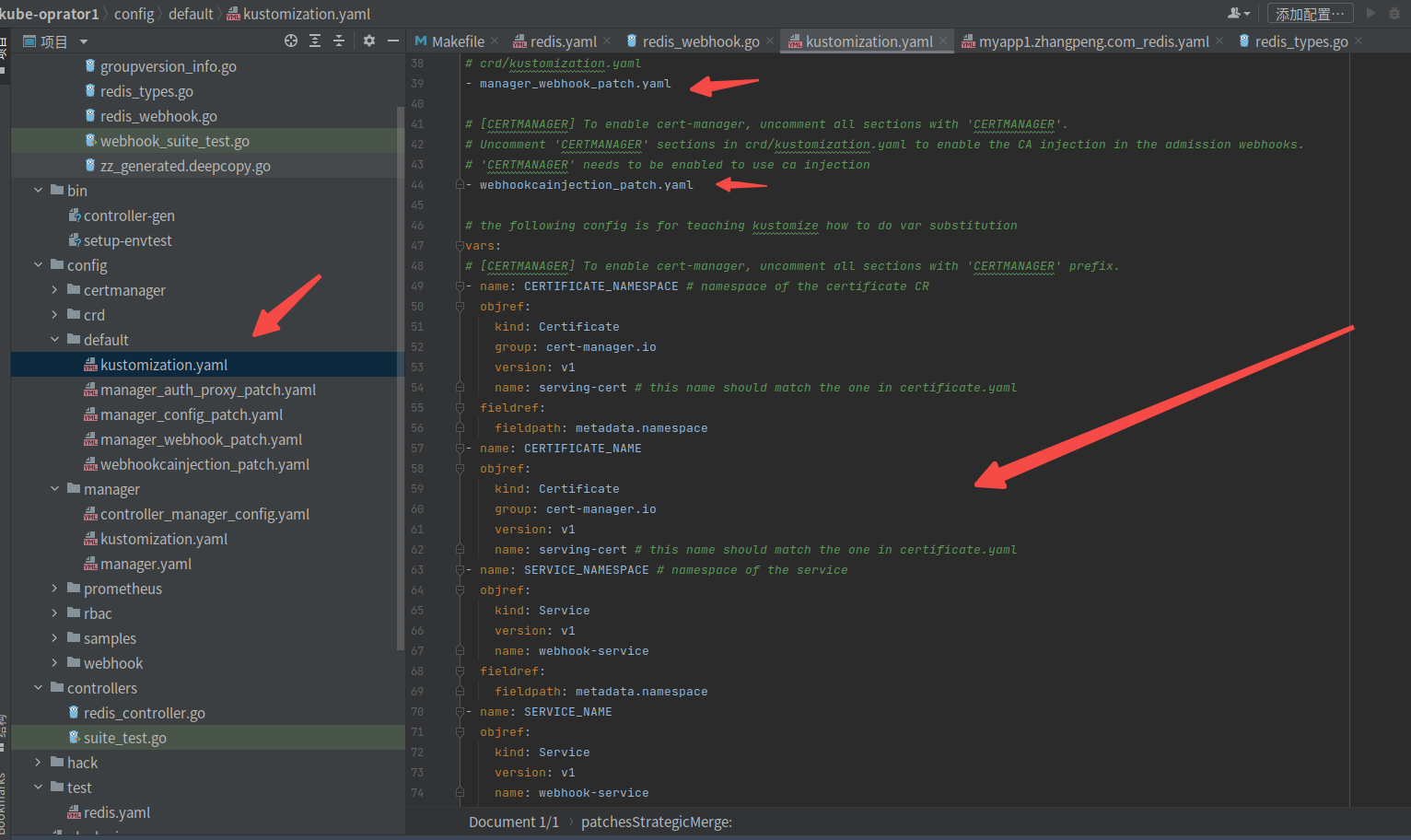Viewport: 1411px width, 840px height.
Task: Close the Makefile tab
Action: (495, 41)
